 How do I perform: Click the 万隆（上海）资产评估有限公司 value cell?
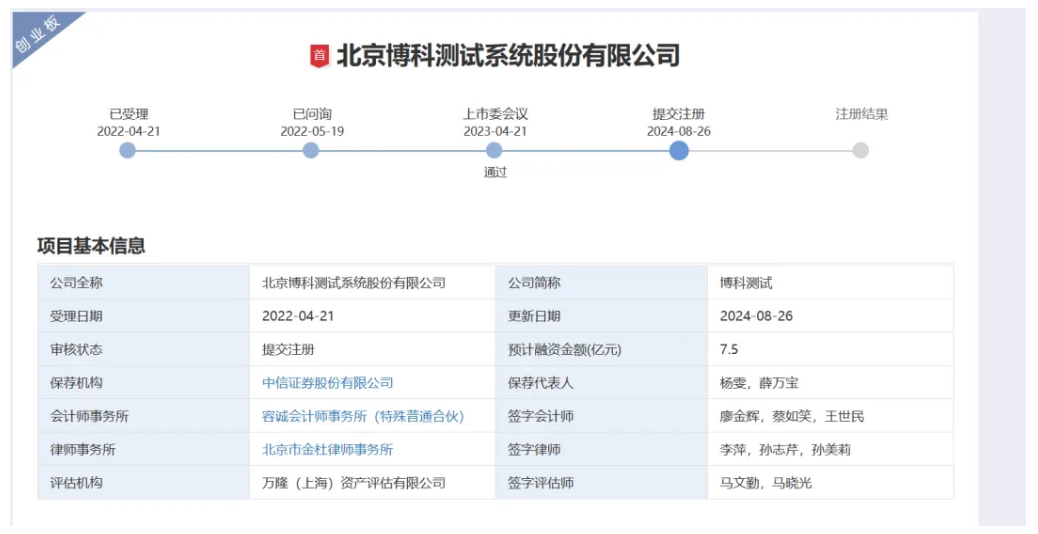372,482
